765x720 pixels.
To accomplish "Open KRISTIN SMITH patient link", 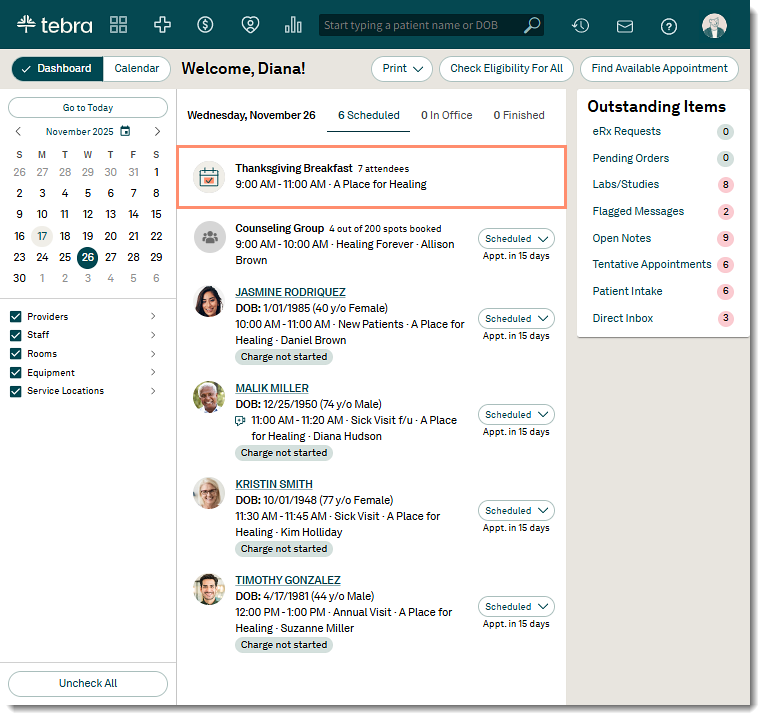I will tap(274, 484).
